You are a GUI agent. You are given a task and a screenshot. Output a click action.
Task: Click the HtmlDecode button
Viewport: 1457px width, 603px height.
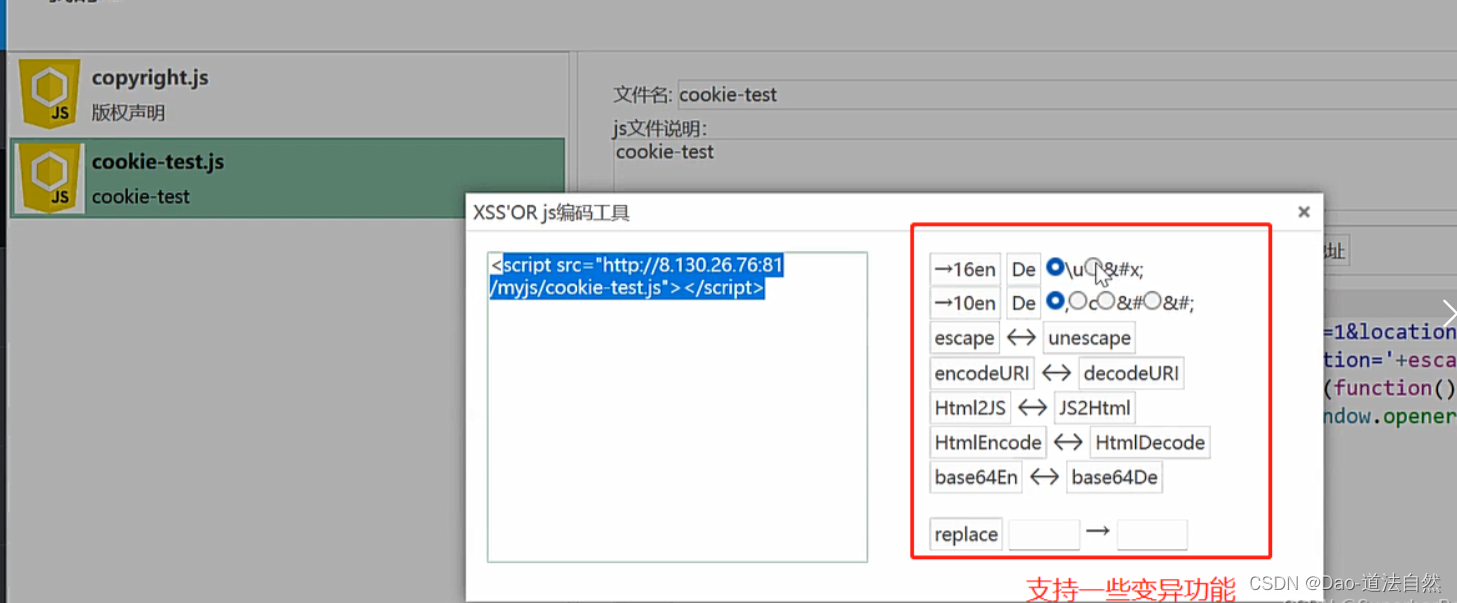[x=1150, y=443]
